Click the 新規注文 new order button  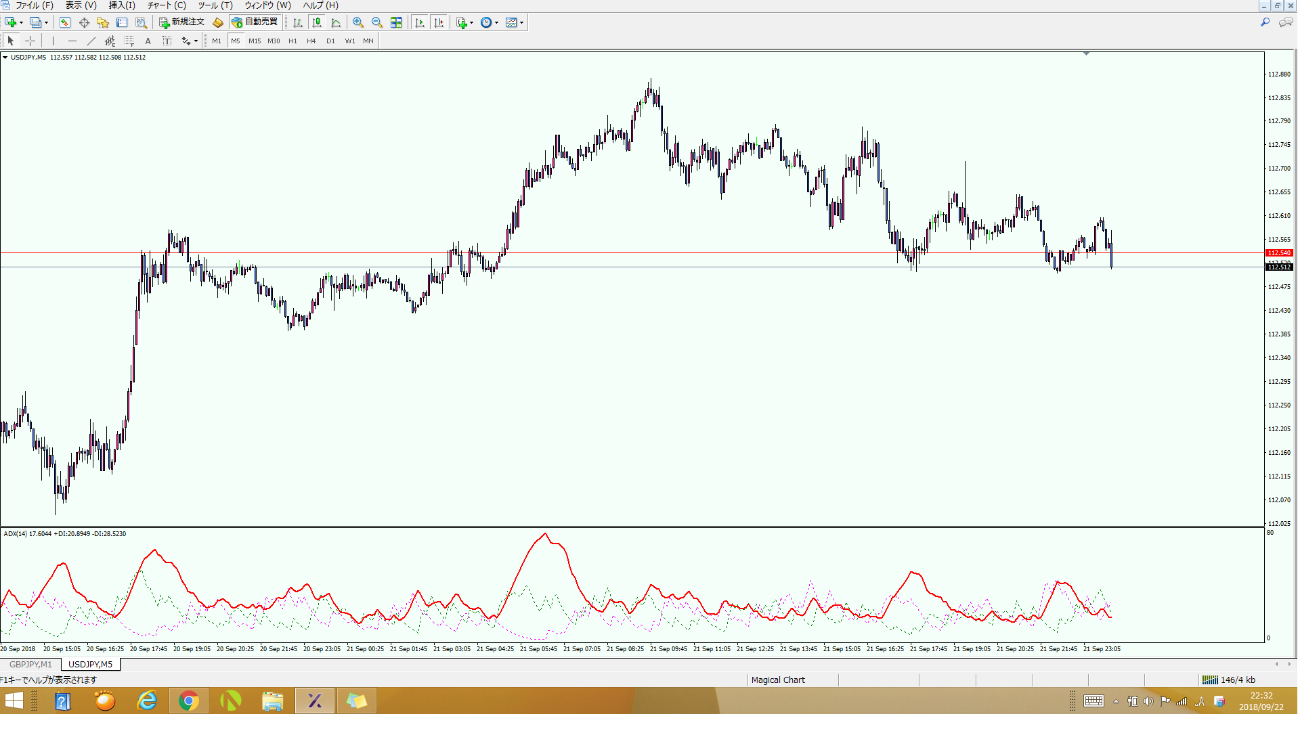[x=182, y=22]
